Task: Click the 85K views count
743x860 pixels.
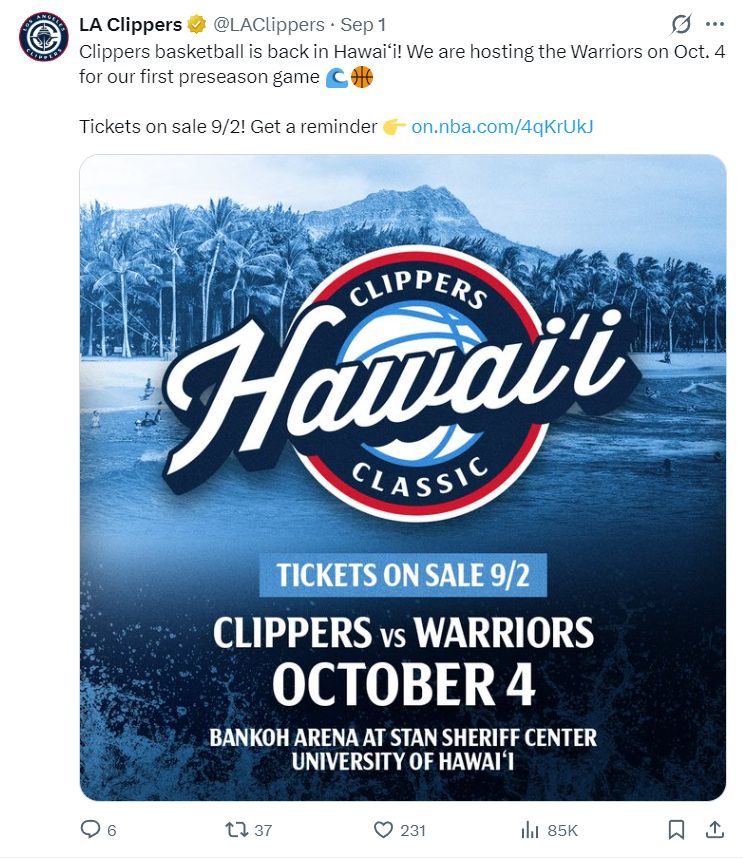Action: [563, 830]
